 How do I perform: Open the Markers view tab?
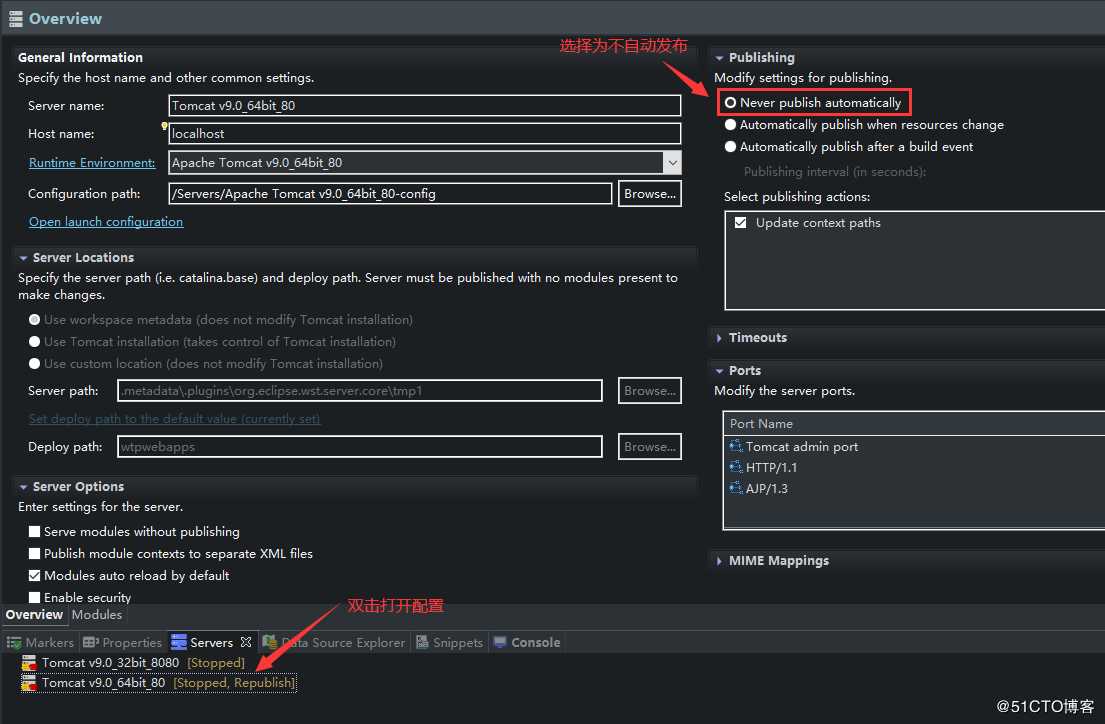[40, 642]
